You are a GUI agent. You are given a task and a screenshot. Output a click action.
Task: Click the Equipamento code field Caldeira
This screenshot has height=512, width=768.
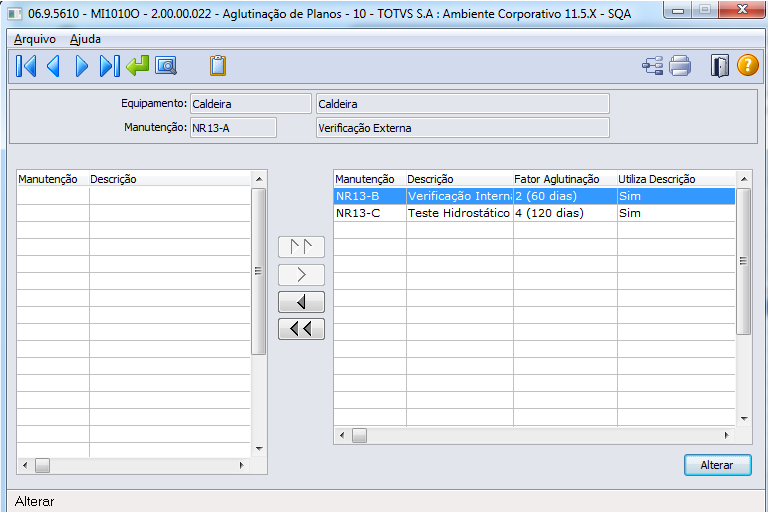point(251,104)
